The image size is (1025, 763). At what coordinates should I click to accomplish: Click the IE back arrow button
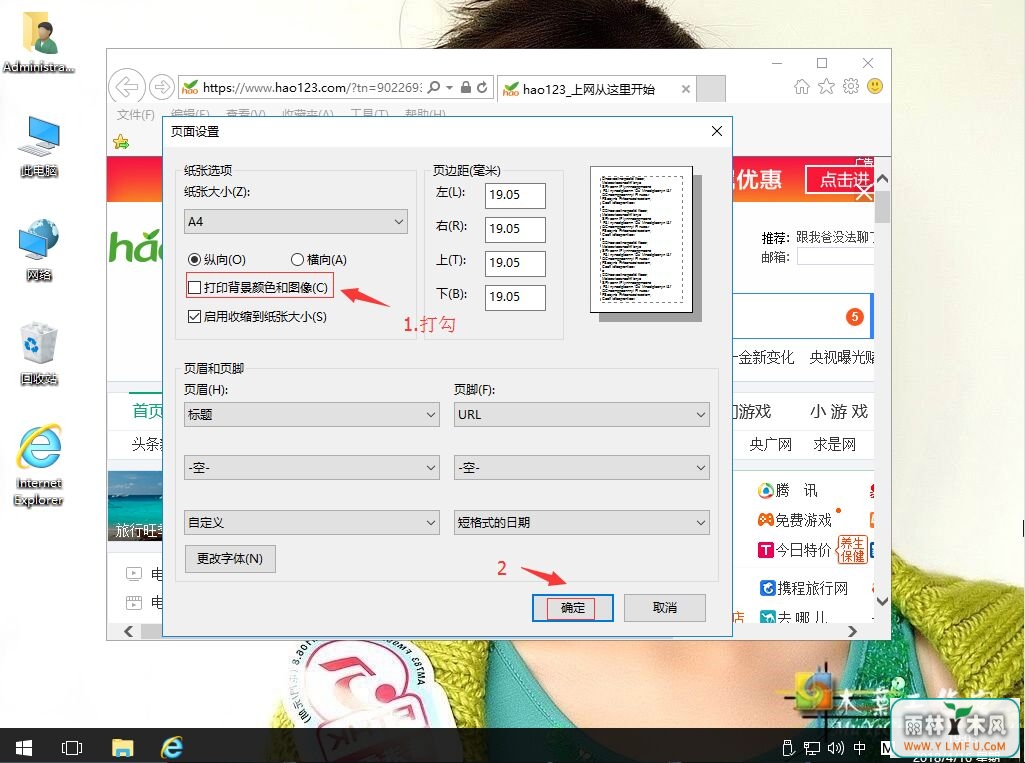tap(127, 86)
